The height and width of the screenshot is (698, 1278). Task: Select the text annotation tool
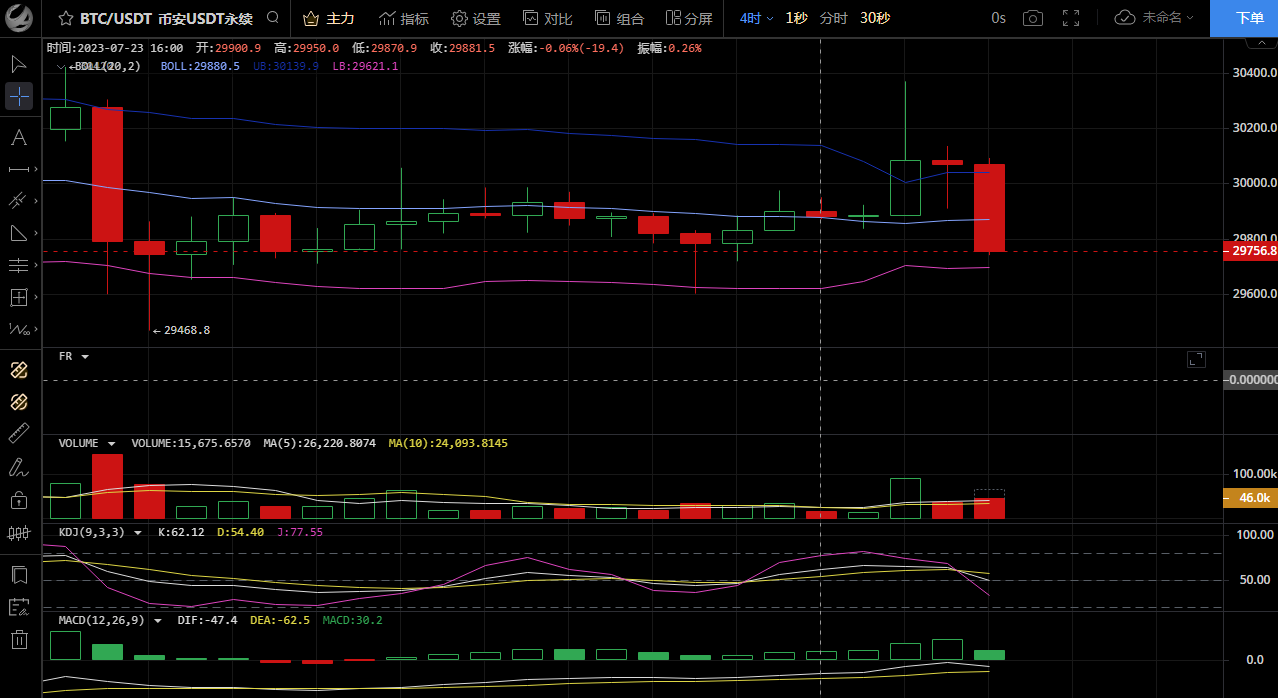coord(19,137)
